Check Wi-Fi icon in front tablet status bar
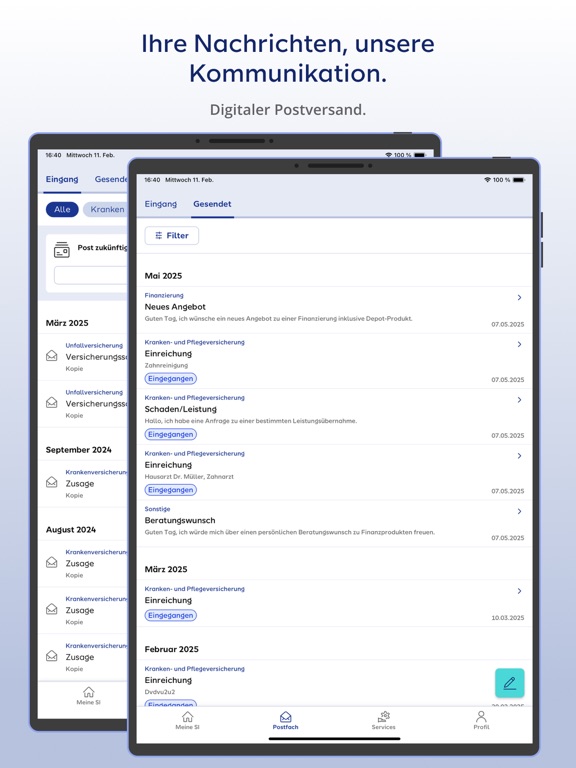Viewport: 576px width, 768px height. click(487, 180)
